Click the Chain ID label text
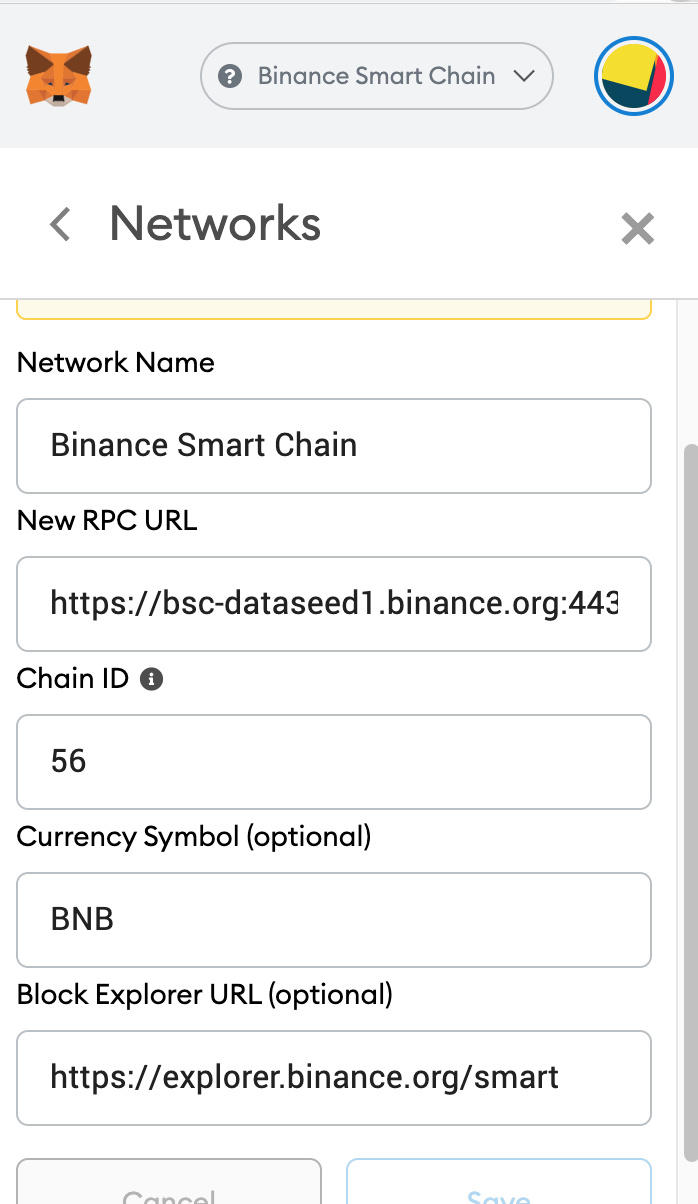Image resolution: width=698 pixels, height=1204 pixels. click(73, 679)
